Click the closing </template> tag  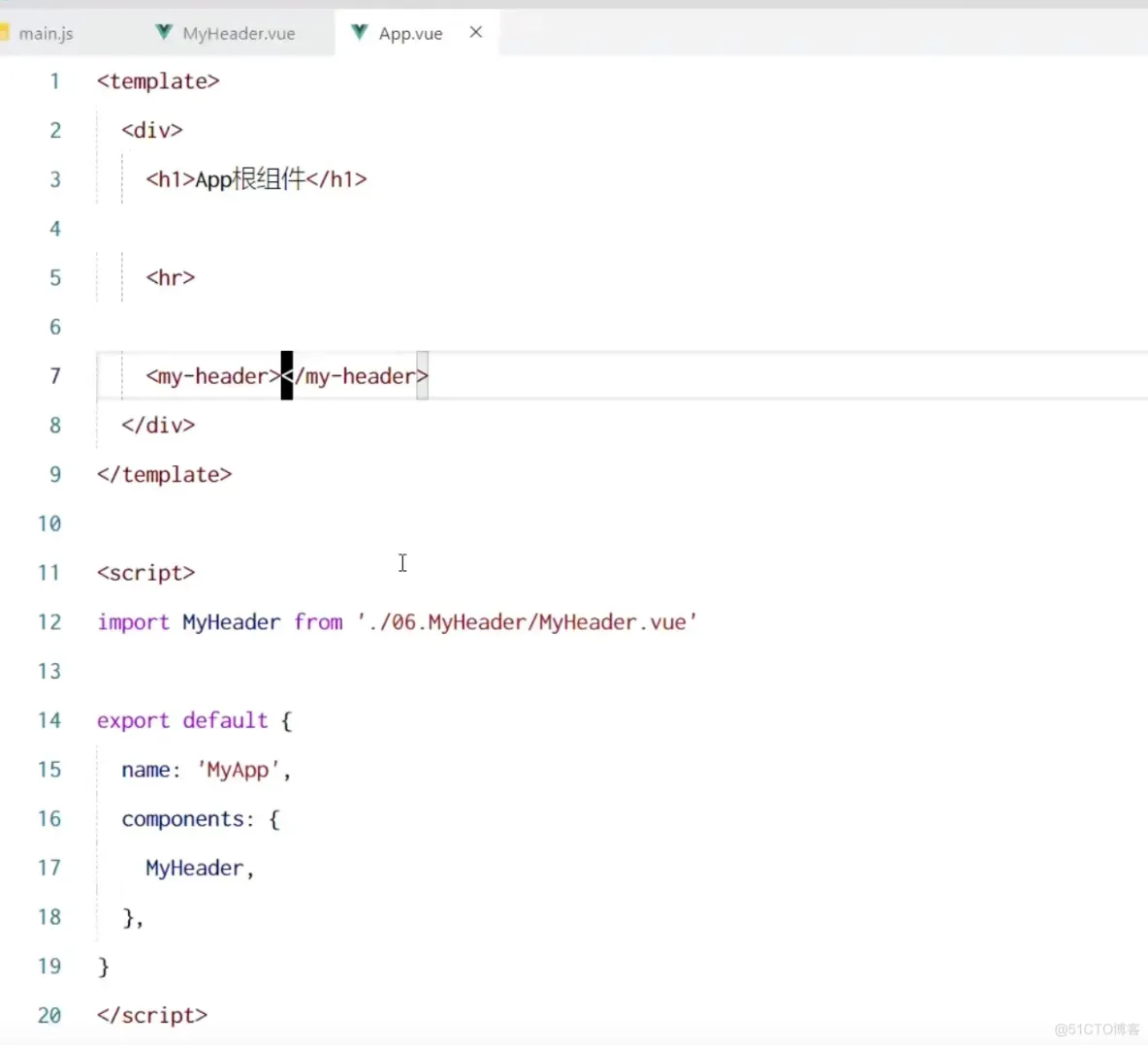pyautogui.click(x=165, y=475)
